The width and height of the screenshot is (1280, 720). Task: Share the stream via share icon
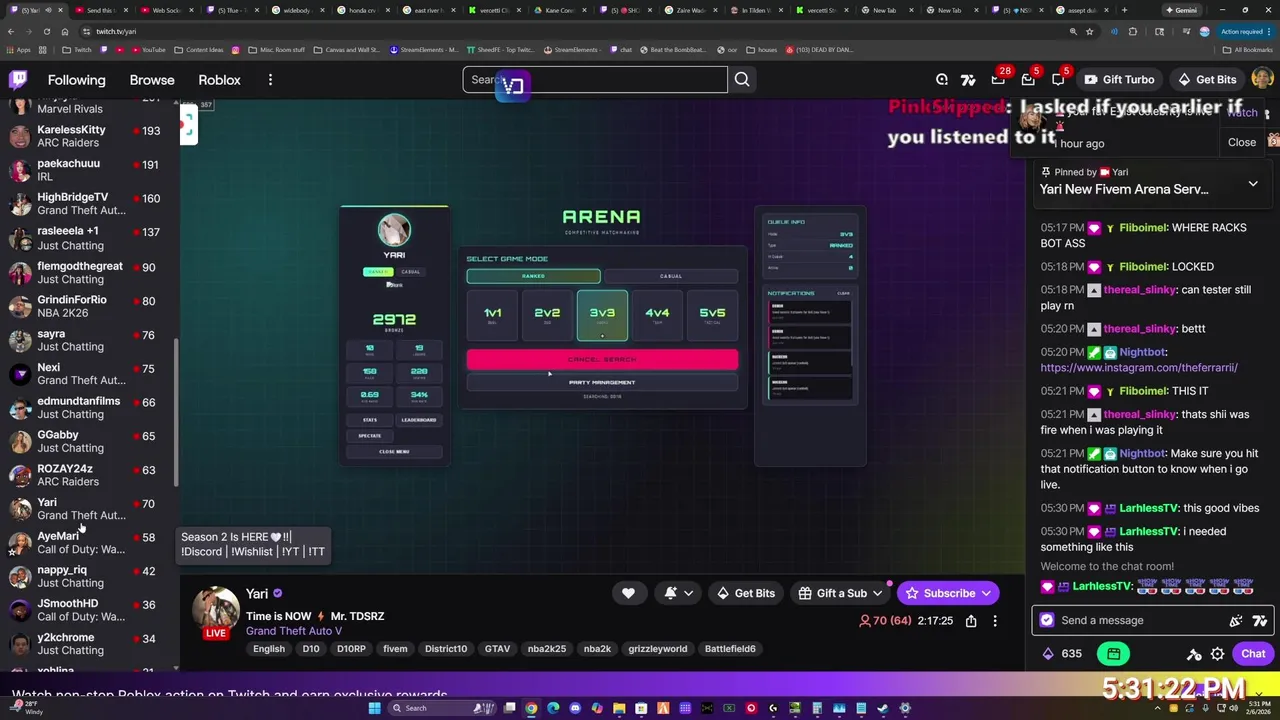[971, 621]
